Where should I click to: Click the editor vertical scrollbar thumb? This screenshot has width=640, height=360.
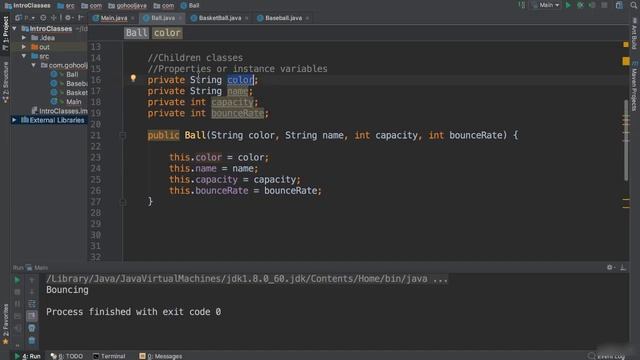(x=626, y=140)
